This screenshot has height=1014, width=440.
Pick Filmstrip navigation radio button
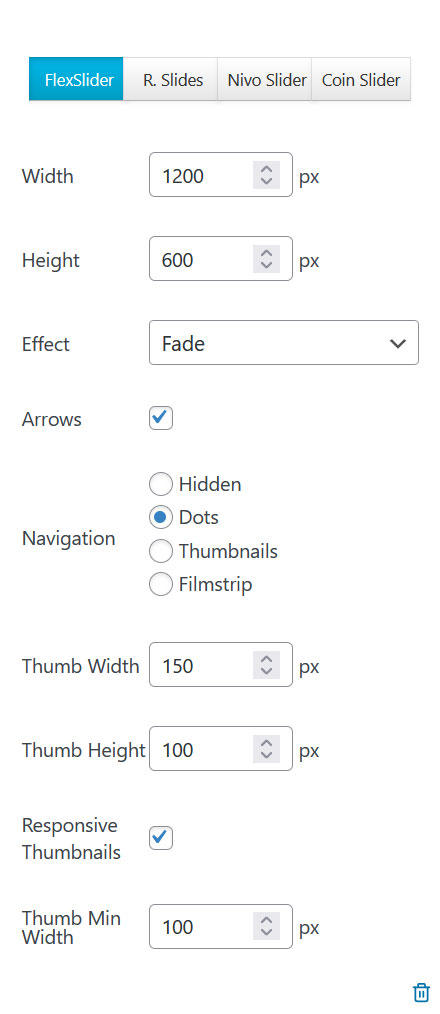161,585
